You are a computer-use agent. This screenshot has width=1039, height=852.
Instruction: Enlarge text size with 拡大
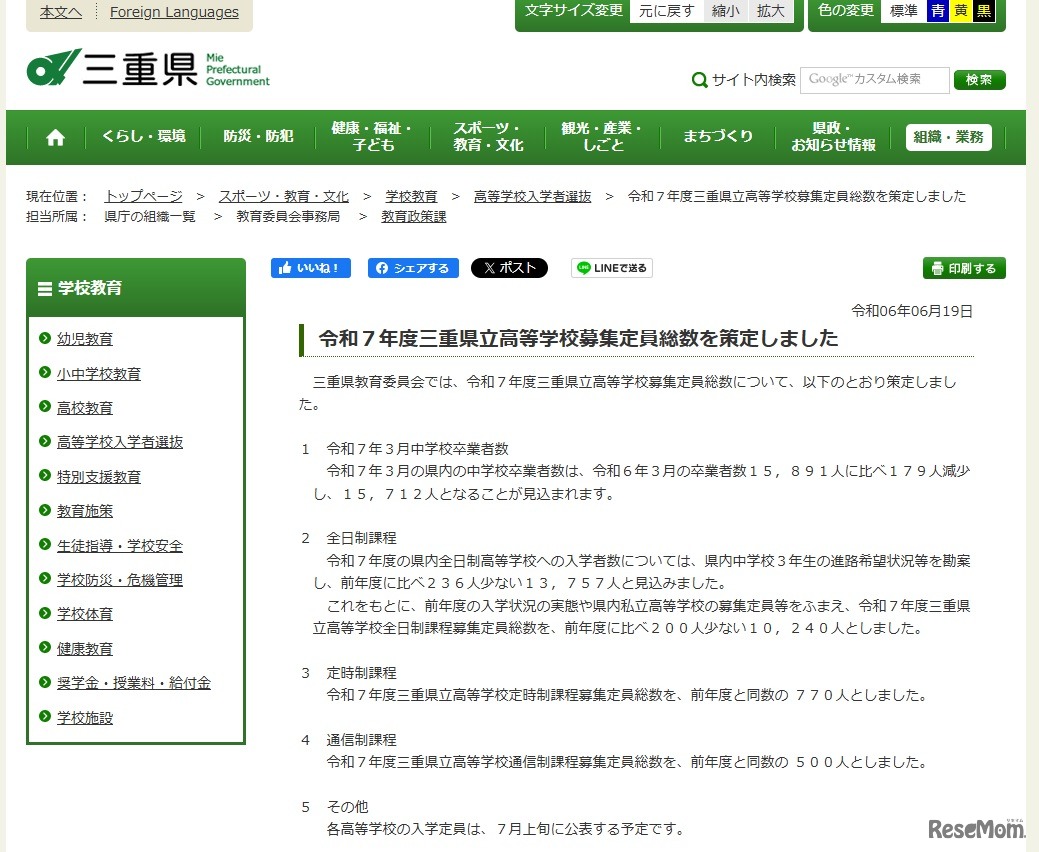tap(770, 11)
